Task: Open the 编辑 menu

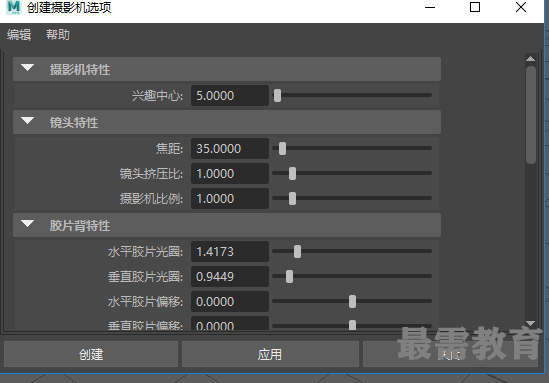Action: point(19,35)
